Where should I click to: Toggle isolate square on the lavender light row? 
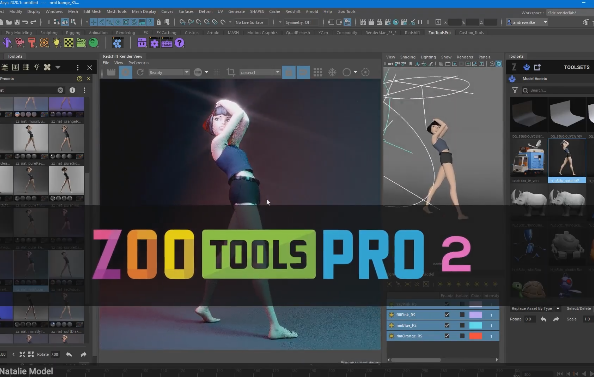(x=462, y=314)
